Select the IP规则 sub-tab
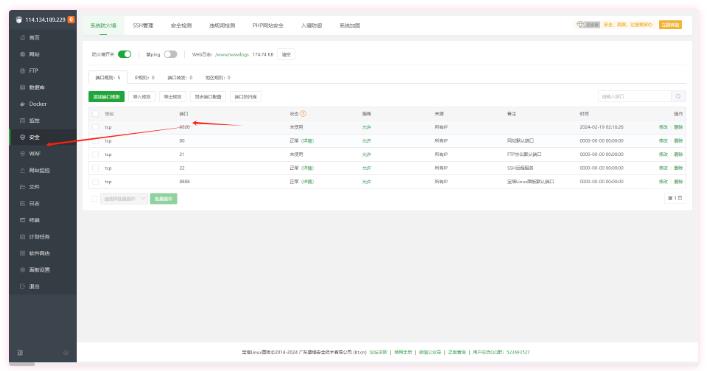 [x=144, y=78]
